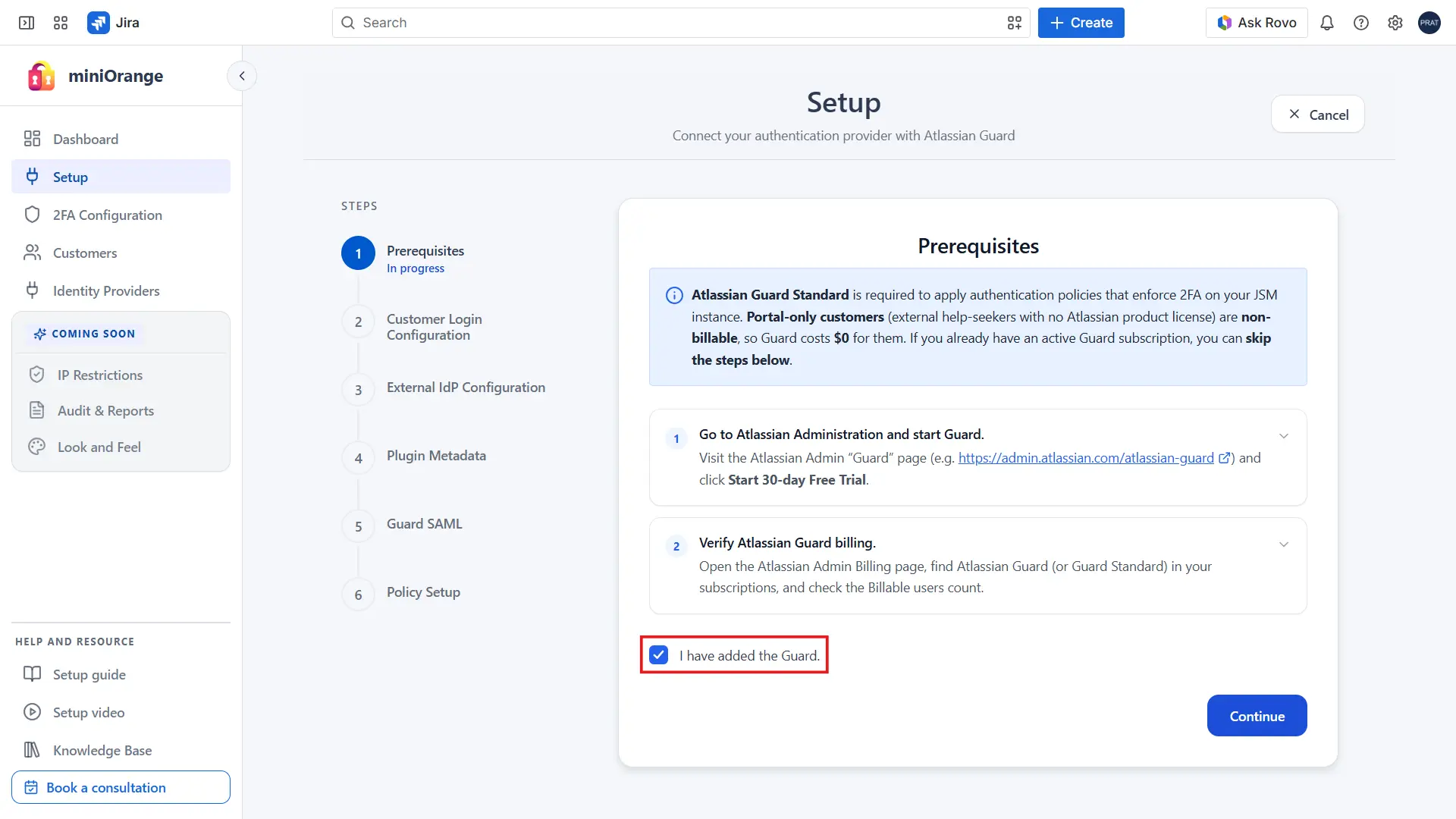
Task: Click Book a consultation button
Action: [x=121, y=787]
